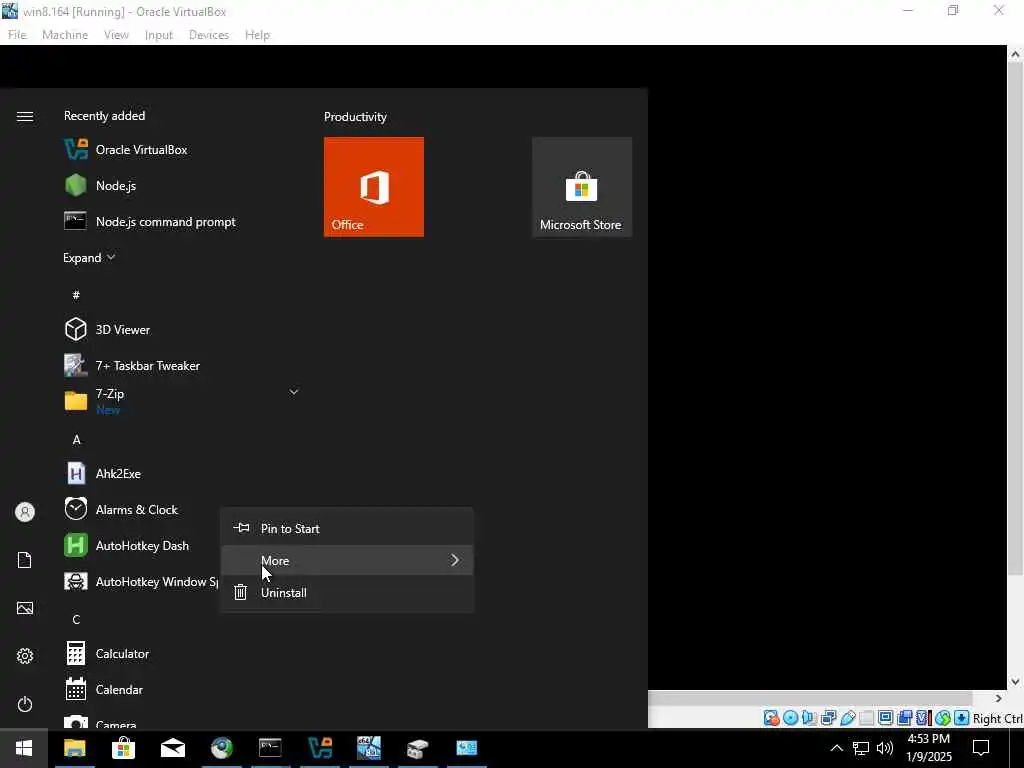Open the 7-Zip folder entry
Viewport: 1024px width, 768px height.
(x=95, y=400)
